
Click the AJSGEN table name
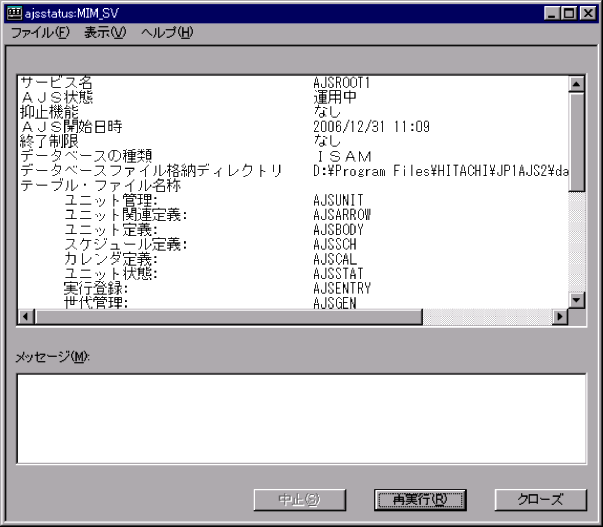tap(335, 302)
